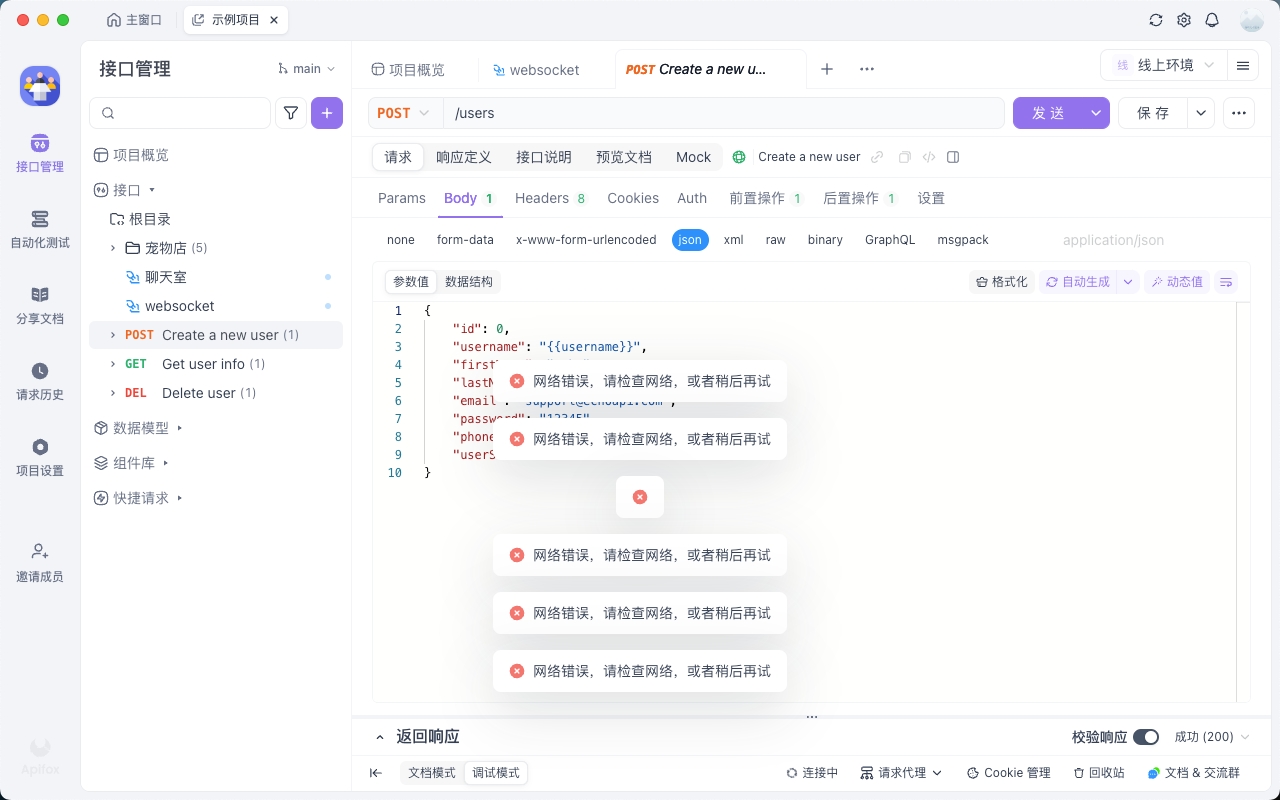Open the POST method dropdown
The width and height of the screenshot is (1280, 800).
405,113
